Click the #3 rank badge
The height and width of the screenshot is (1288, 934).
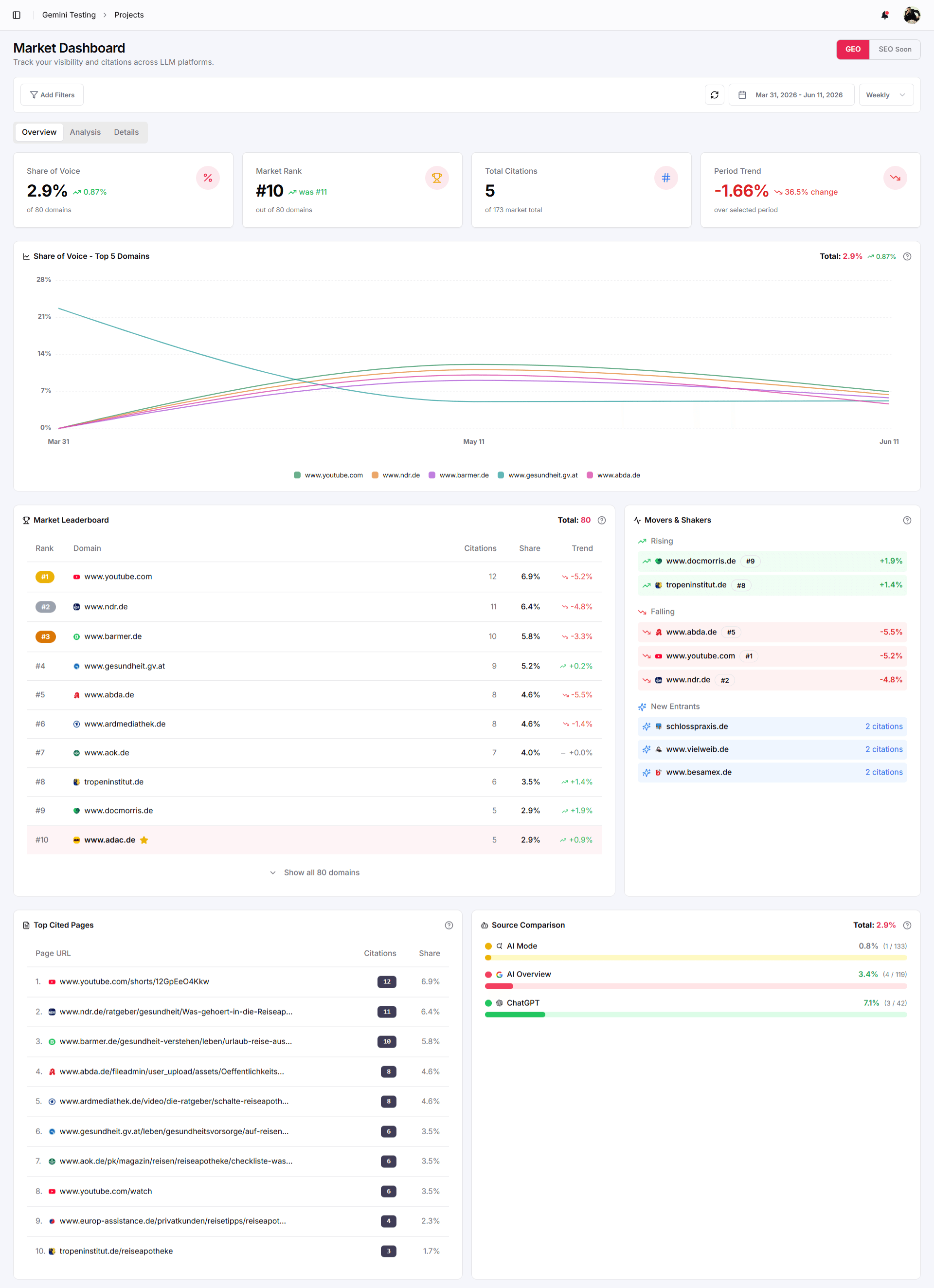tap(45, 636)
